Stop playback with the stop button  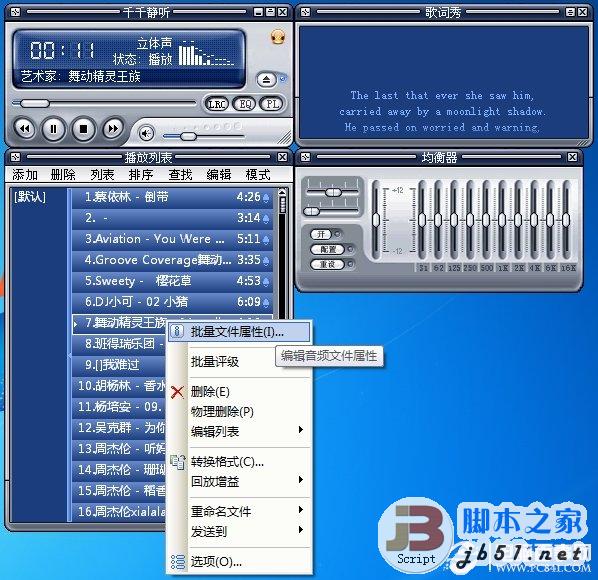tap(83, 129)
